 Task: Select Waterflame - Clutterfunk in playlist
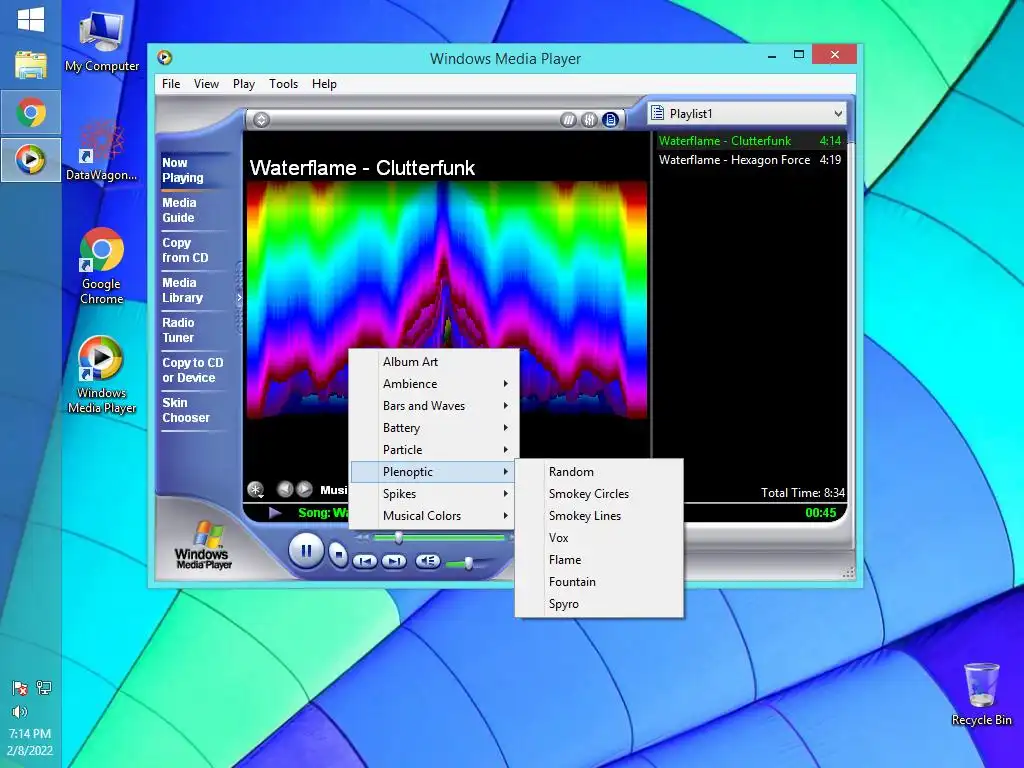tap(750, 141)
